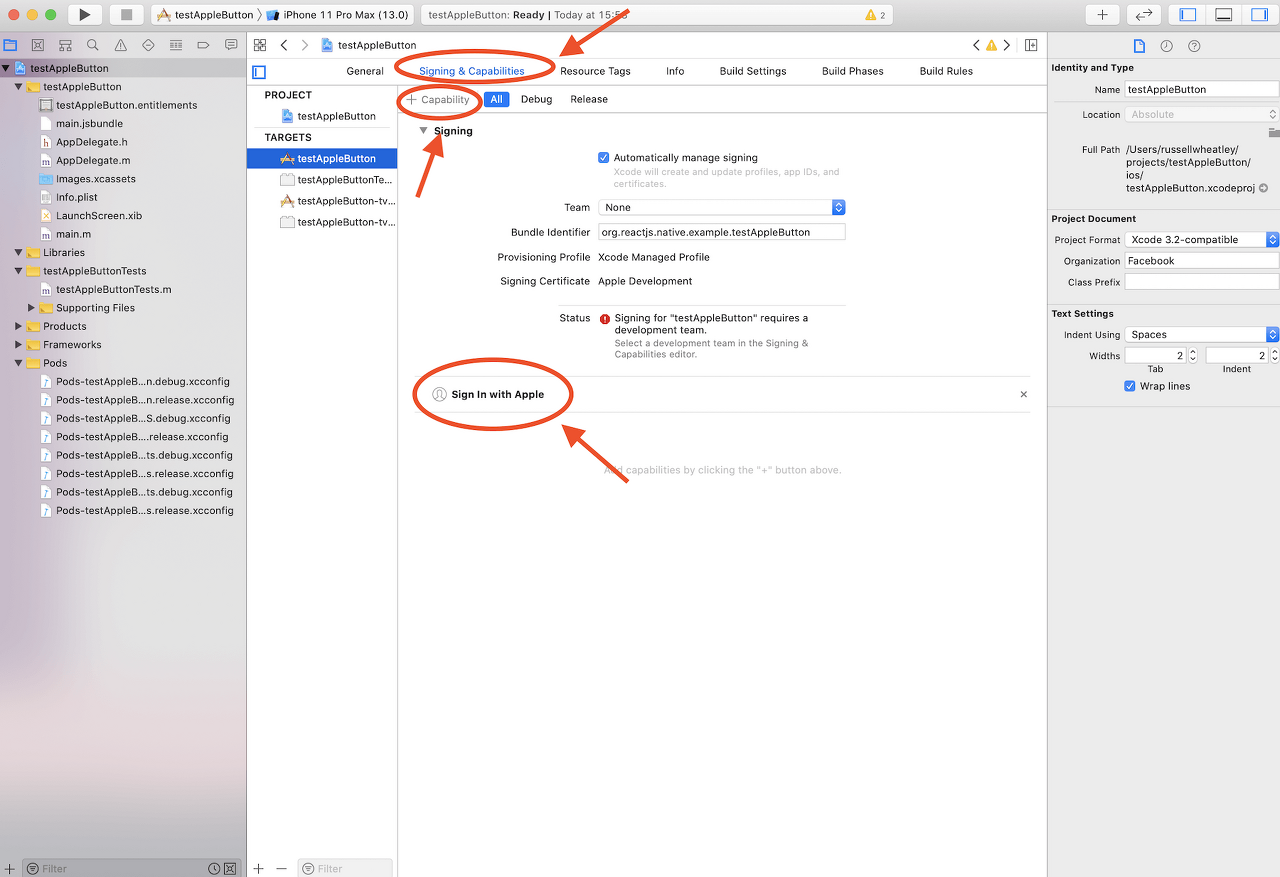Collapse the testAppleButtonTests folder
This screenshot has height=877, width=1280.
click(x=19, y=271)
